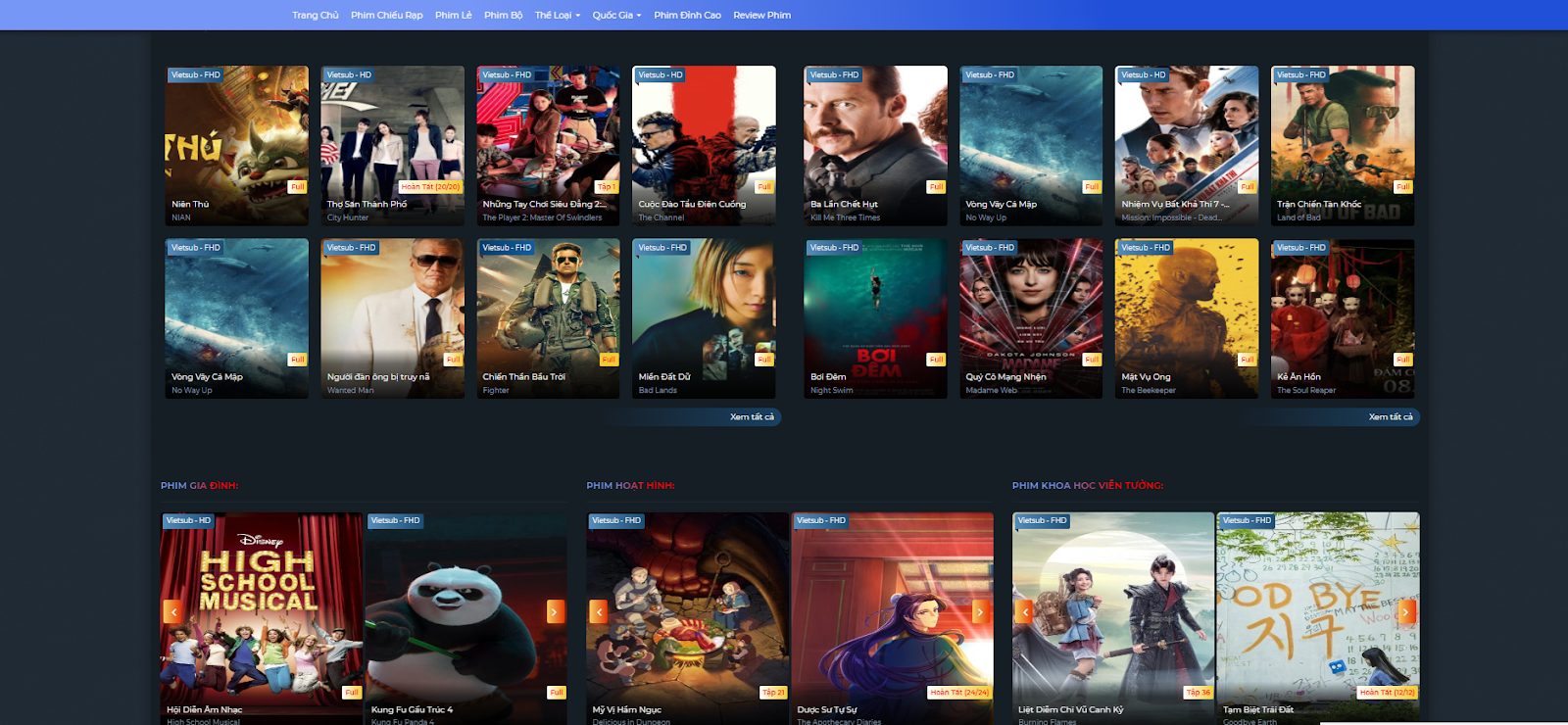Open the PHIM GIA ĐÌNH section heading
The image size is (1568, 725).
200,486
